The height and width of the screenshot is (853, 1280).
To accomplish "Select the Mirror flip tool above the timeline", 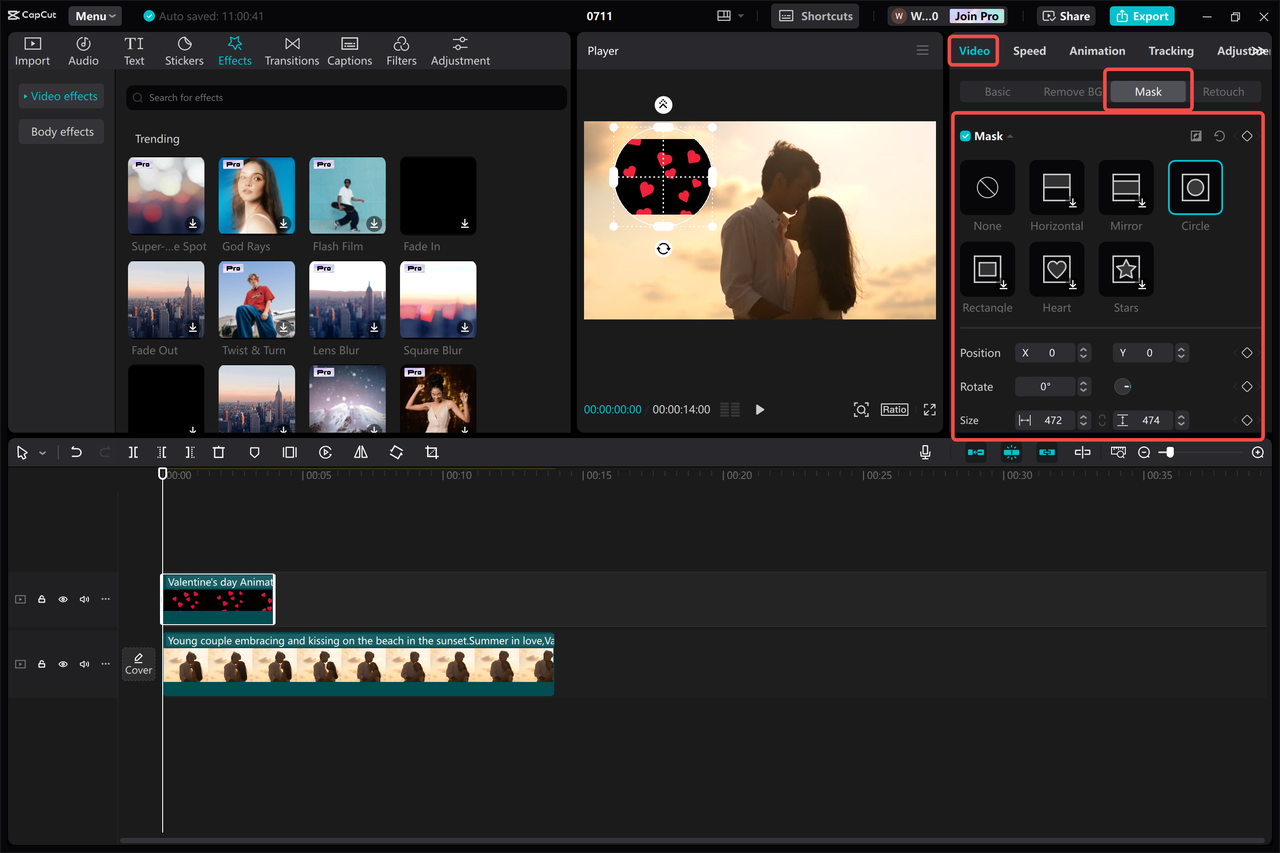I will click(361, 452).
